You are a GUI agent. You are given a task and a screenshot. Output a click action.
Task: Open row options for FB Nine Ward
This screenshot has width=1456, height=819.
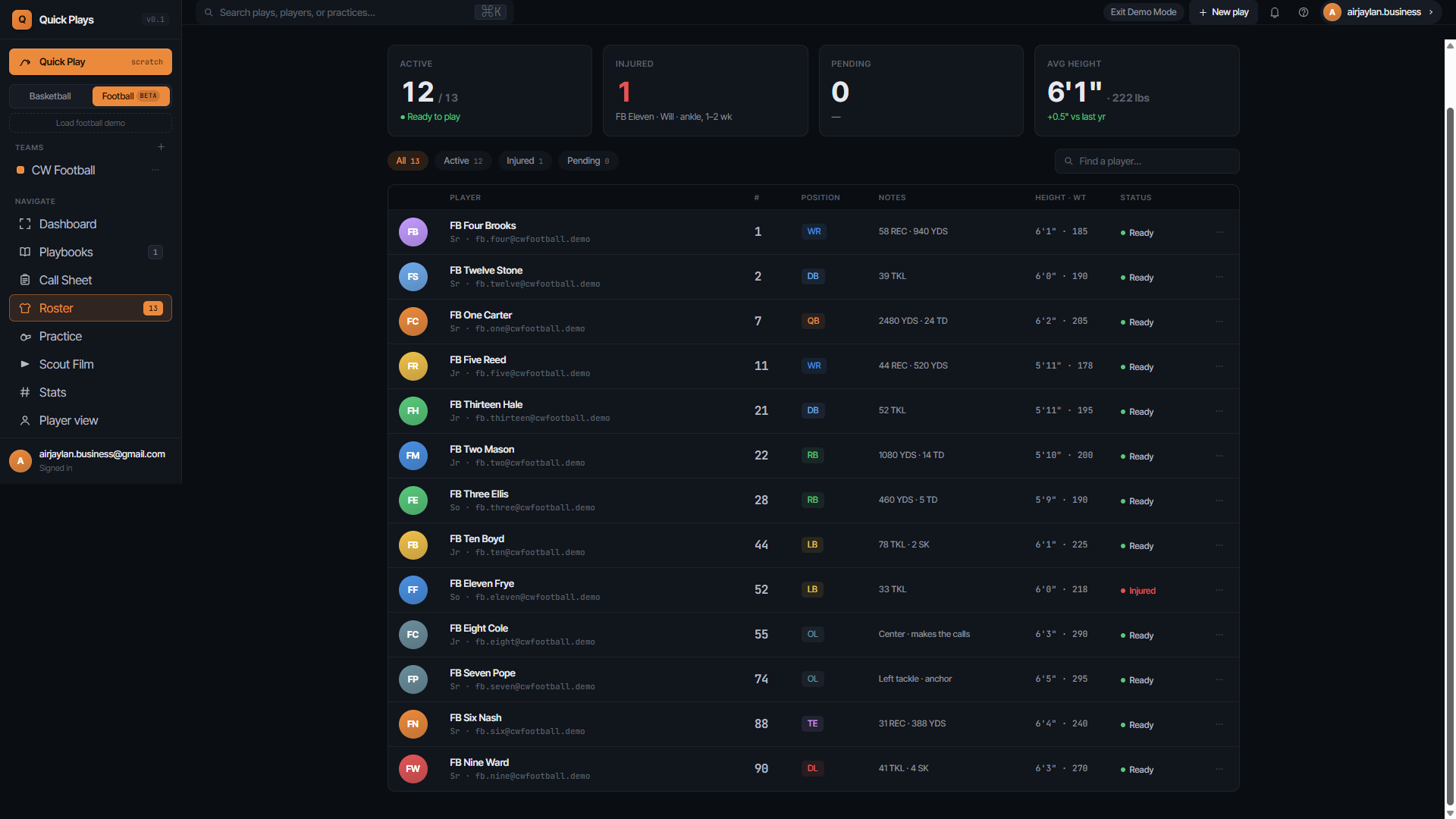(1219, 769)
